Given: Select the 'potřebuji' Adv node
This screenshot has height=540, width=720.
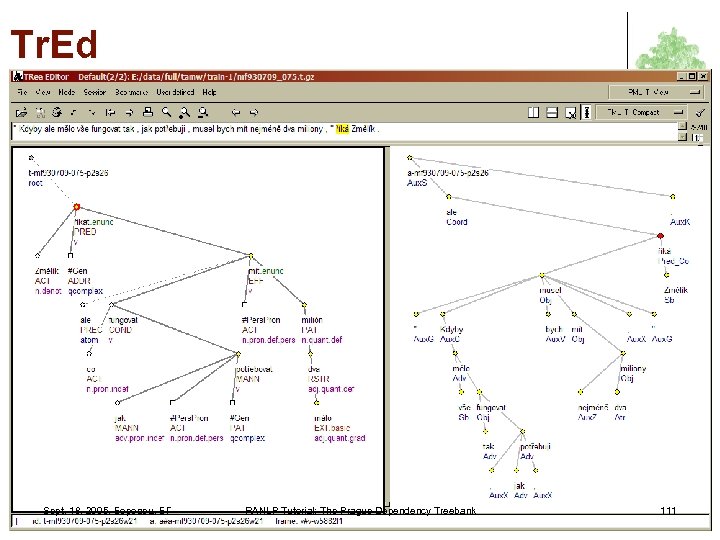Looking at the screenshot, I should [x=522, y=432].
